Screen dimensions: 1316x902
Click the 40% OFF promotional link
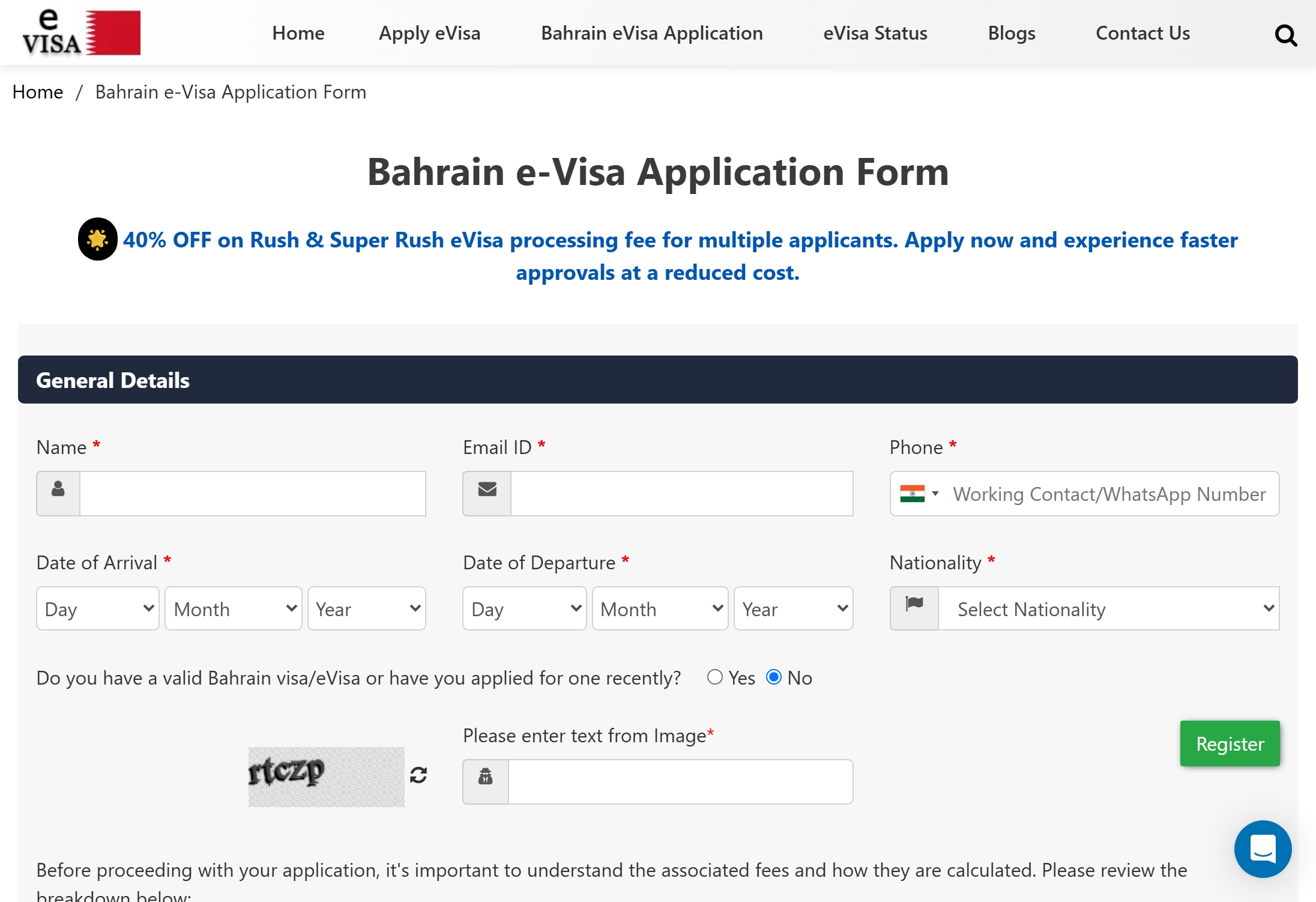coord(680,240)
